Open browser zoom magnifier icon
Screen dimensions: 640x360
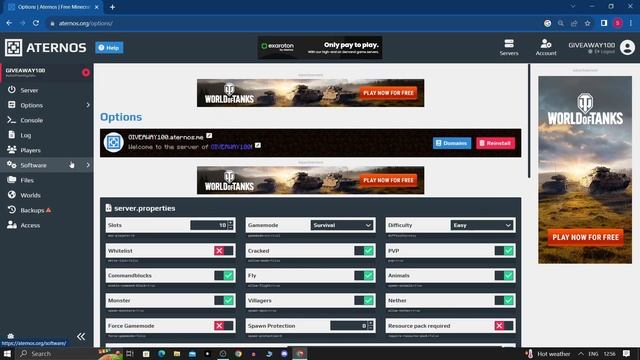point(561,23)
